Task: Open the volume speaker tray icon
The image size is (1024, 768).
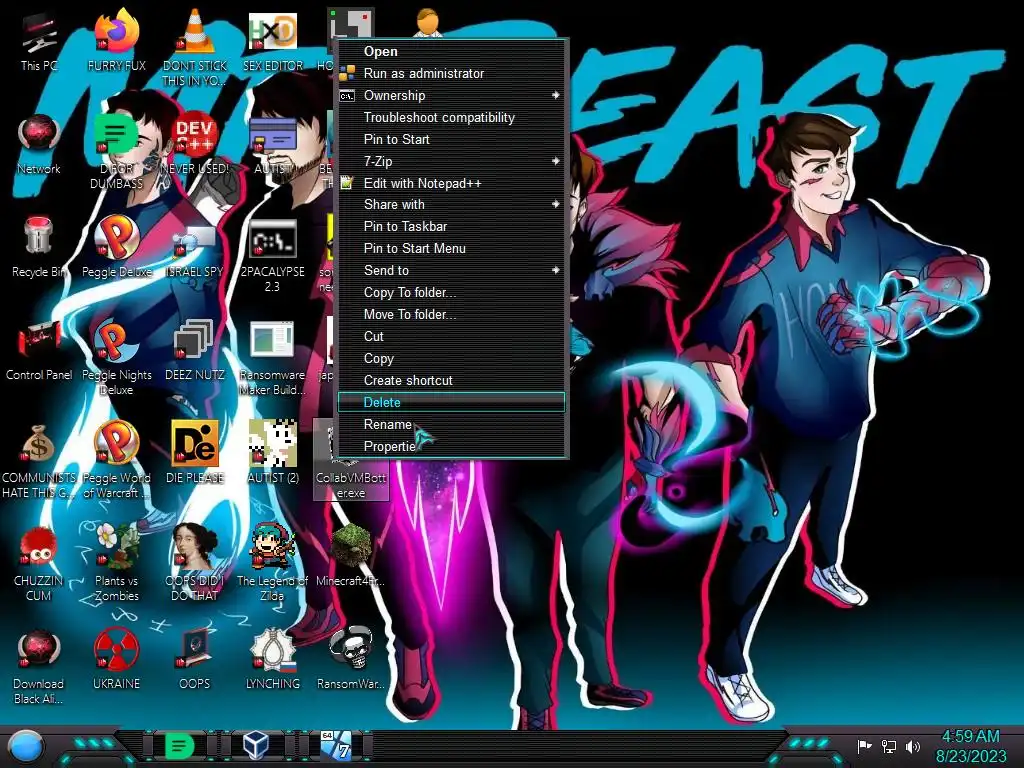Action: click(912, 746)
